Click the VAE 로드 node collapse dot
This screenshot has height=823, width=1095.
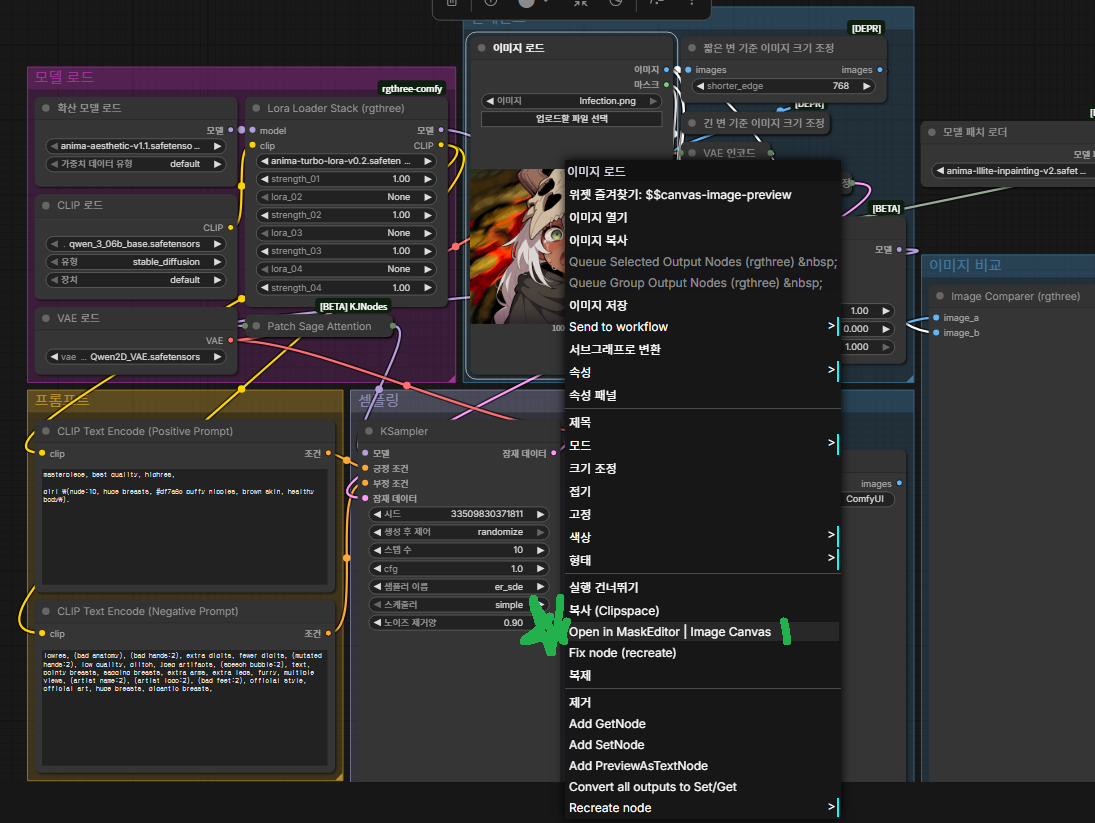click(x=46, y=318)
